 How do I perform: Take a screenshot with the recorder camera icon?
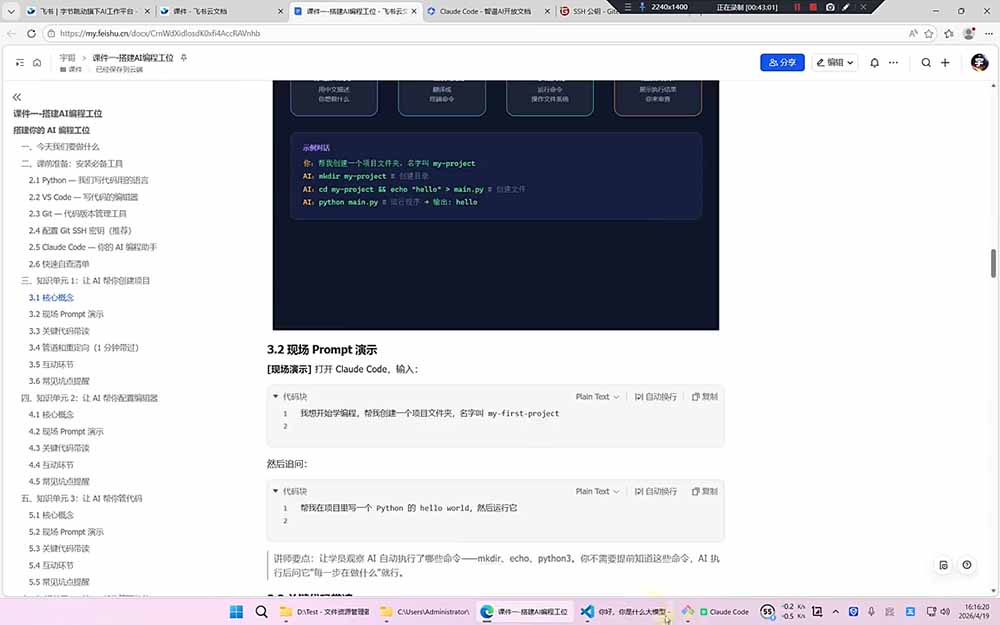coord(830,7)
